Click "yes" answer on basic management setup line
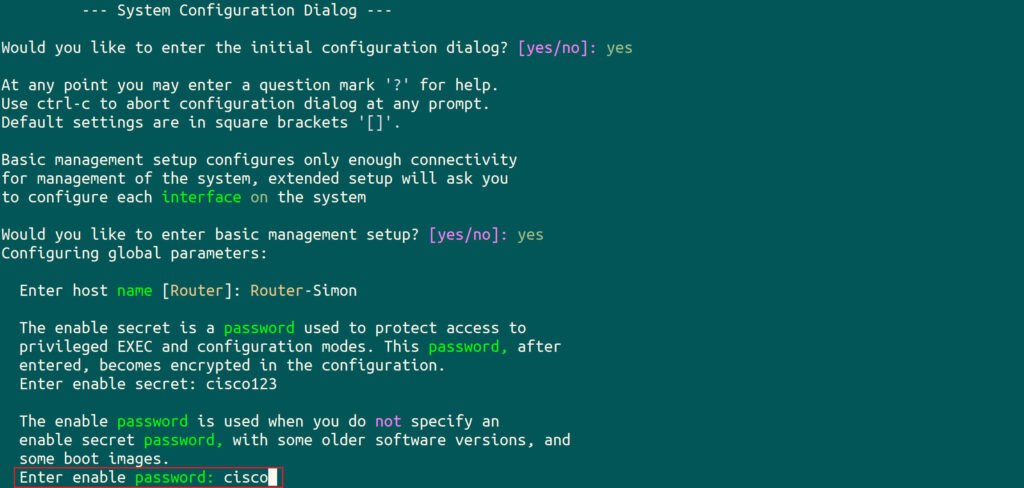The width and height of the screenshot is (1024, 488). (530, 234)
